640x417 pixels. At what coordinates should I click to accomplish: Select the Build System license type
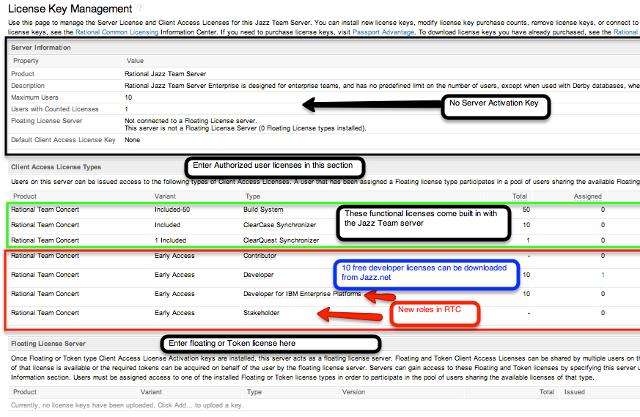263,209
